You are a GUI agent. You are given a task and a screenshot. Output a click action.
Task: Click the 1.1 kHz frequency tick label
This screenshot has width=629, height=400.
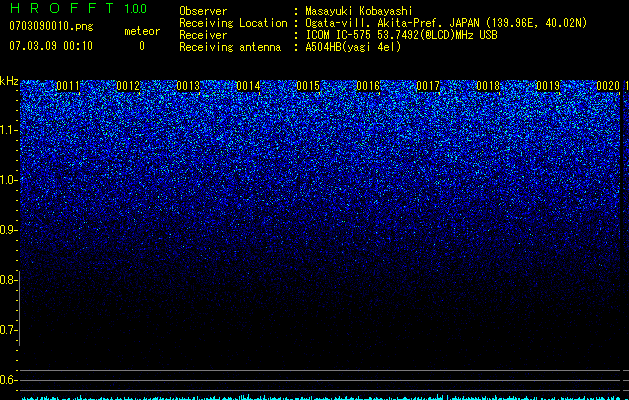7,130
